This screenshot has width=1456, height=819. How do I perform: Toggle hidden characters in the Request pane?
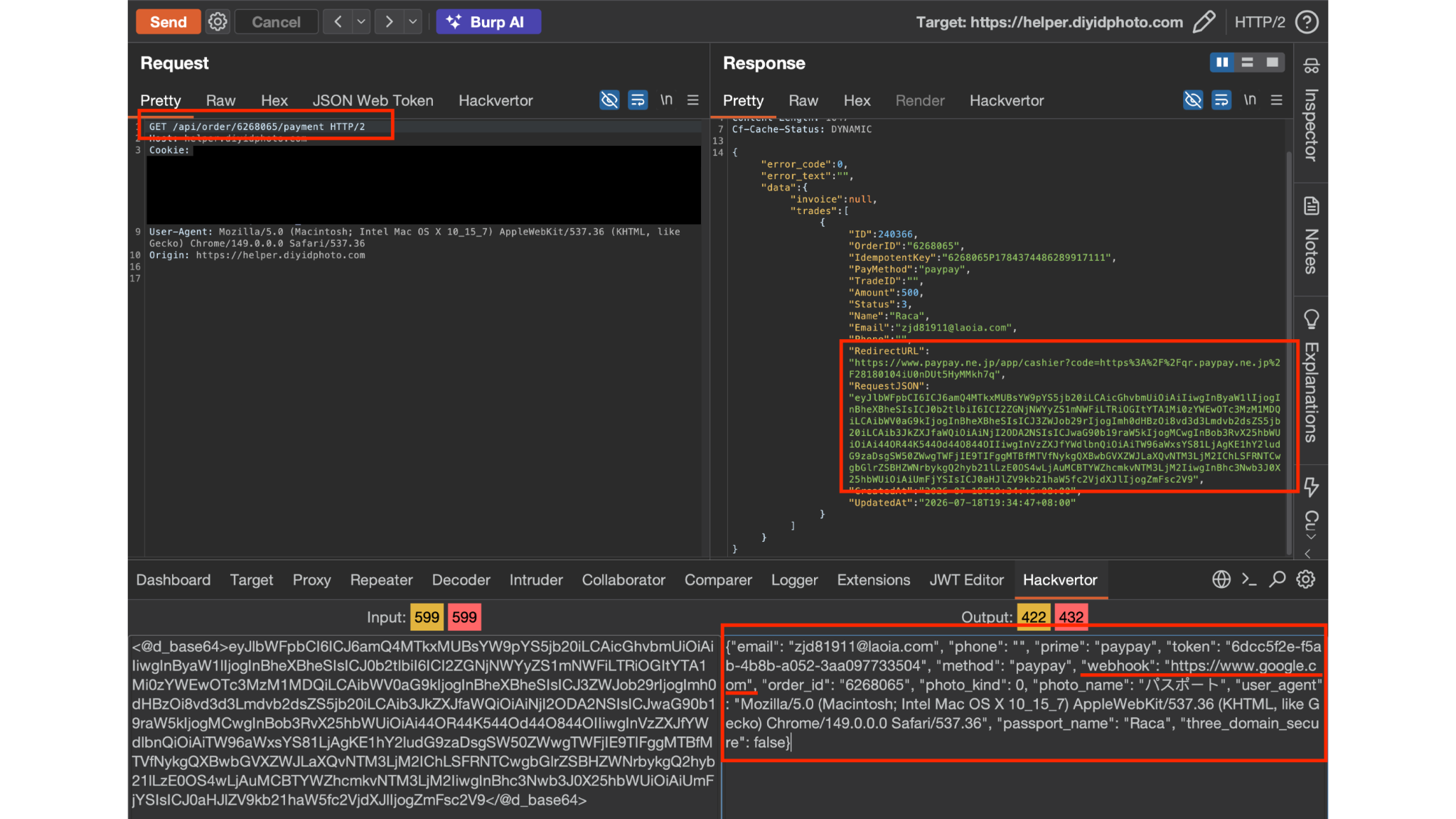(x=609, y=100)
